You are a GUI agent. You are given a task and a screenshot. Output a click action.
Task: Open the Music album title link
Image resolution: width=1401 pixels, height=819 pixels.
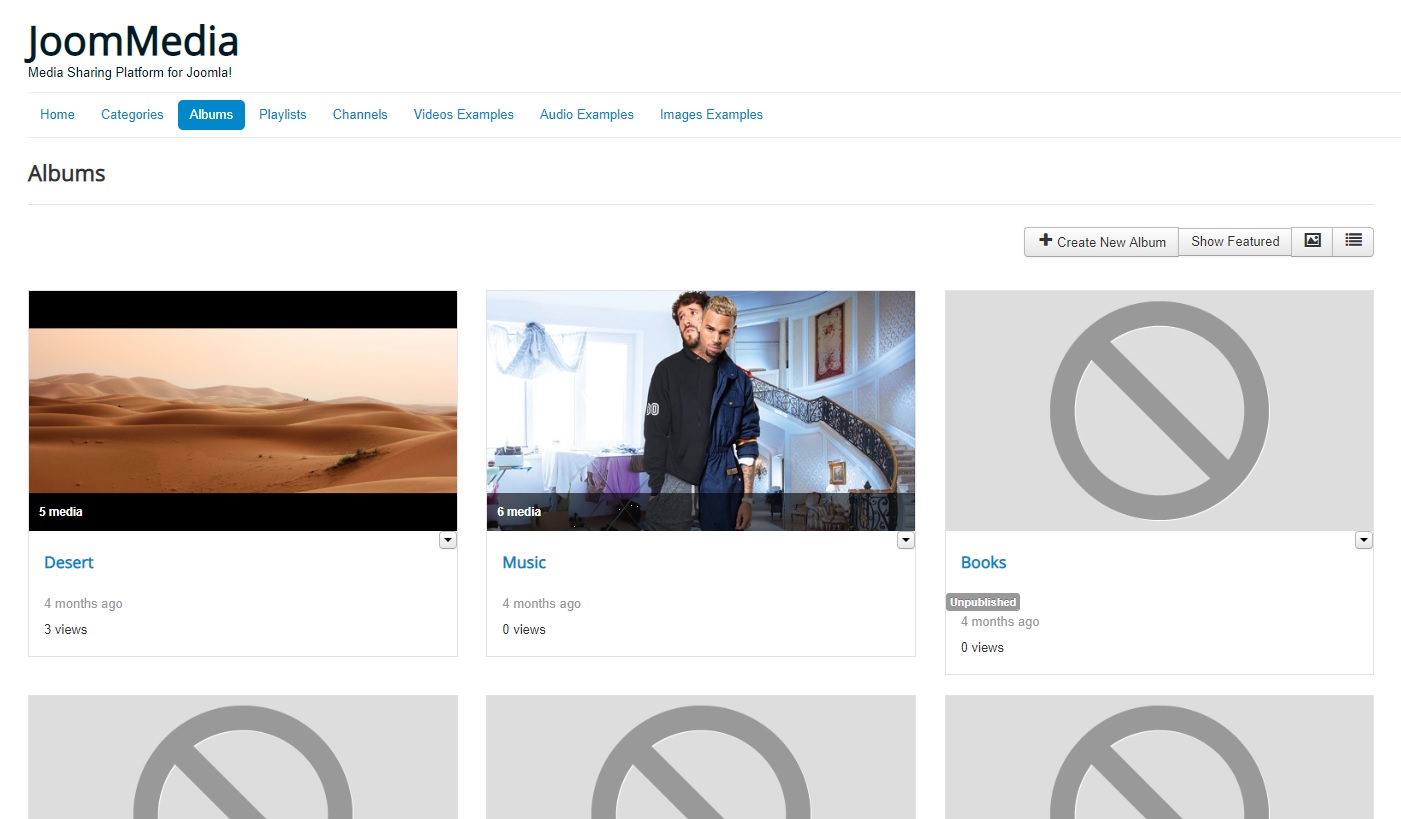click(524, 563)
